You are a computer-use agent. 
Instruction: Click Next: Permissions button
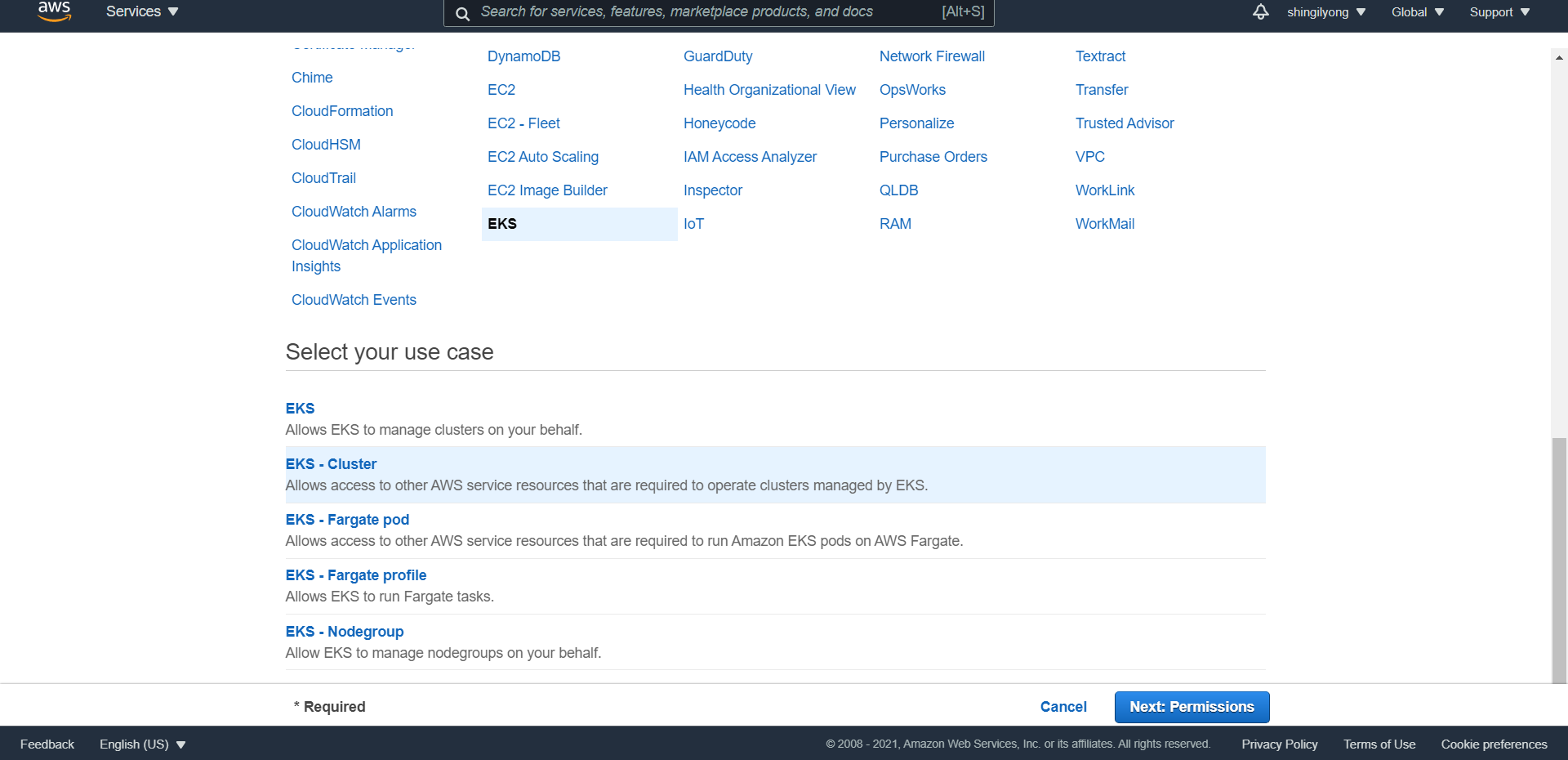[1192, 707]
